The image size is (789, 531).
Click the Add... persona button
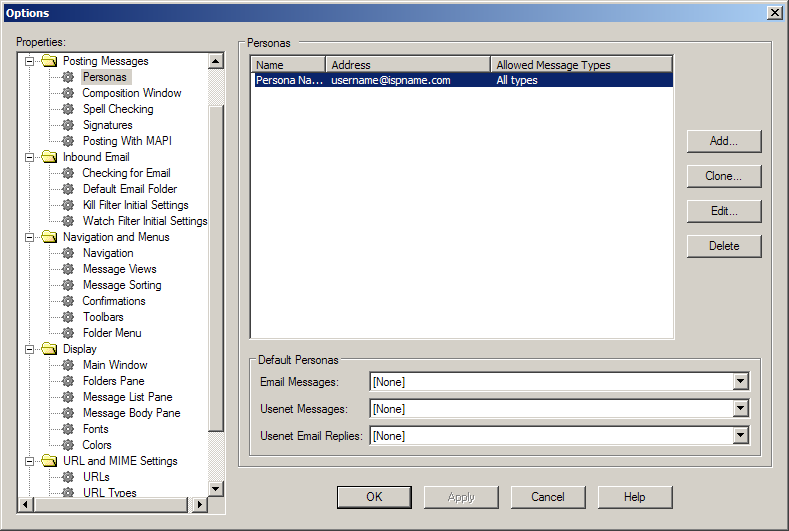[724, 141]
